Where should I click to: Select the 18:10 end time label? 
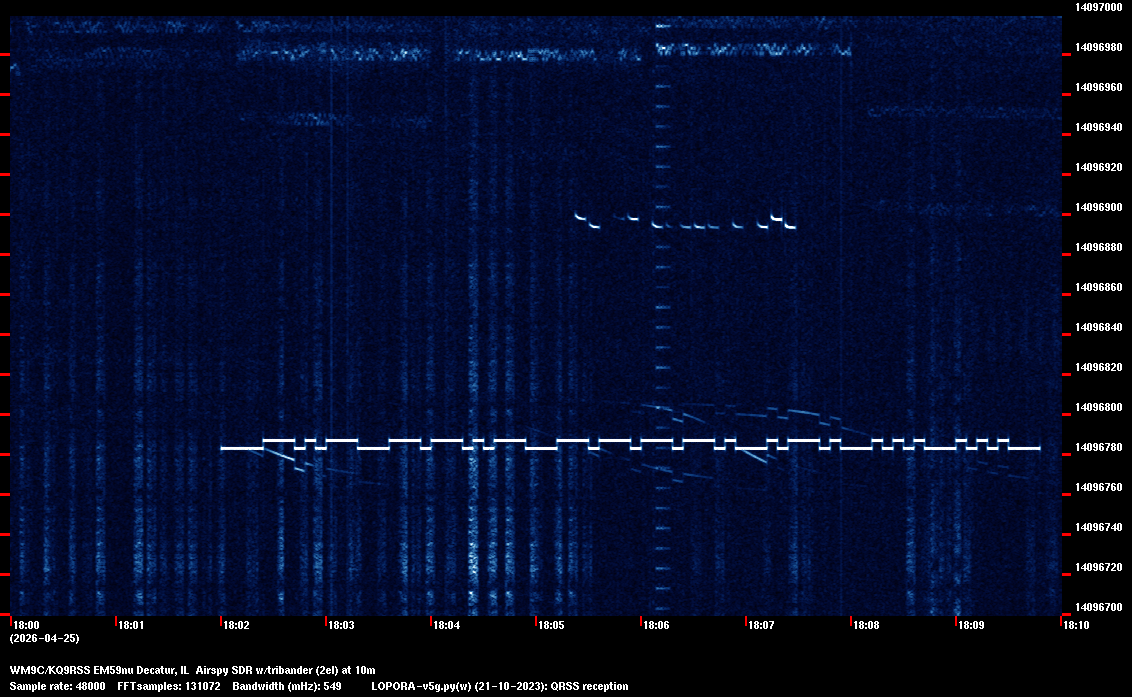coord(1076,625)
